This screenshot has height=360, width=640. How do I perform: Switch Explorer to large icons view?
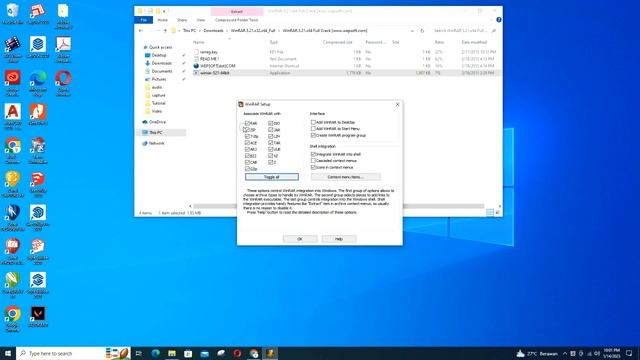pyautogui.click(x=498, y=213)
